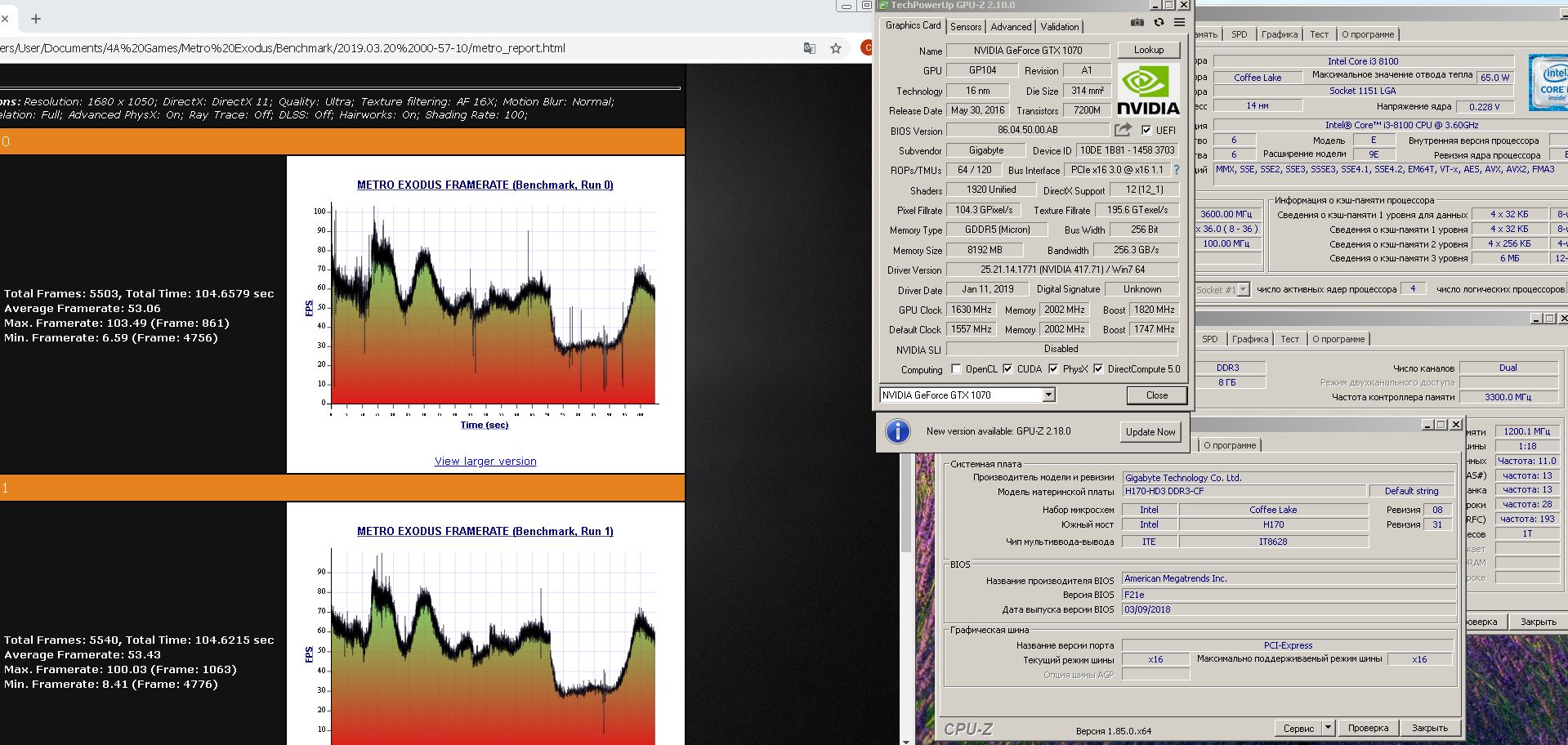Click the NVIDIA logo in GPU-Z
The image size is (1568, 745).
pyautogui.click(x=1148, y=91)
